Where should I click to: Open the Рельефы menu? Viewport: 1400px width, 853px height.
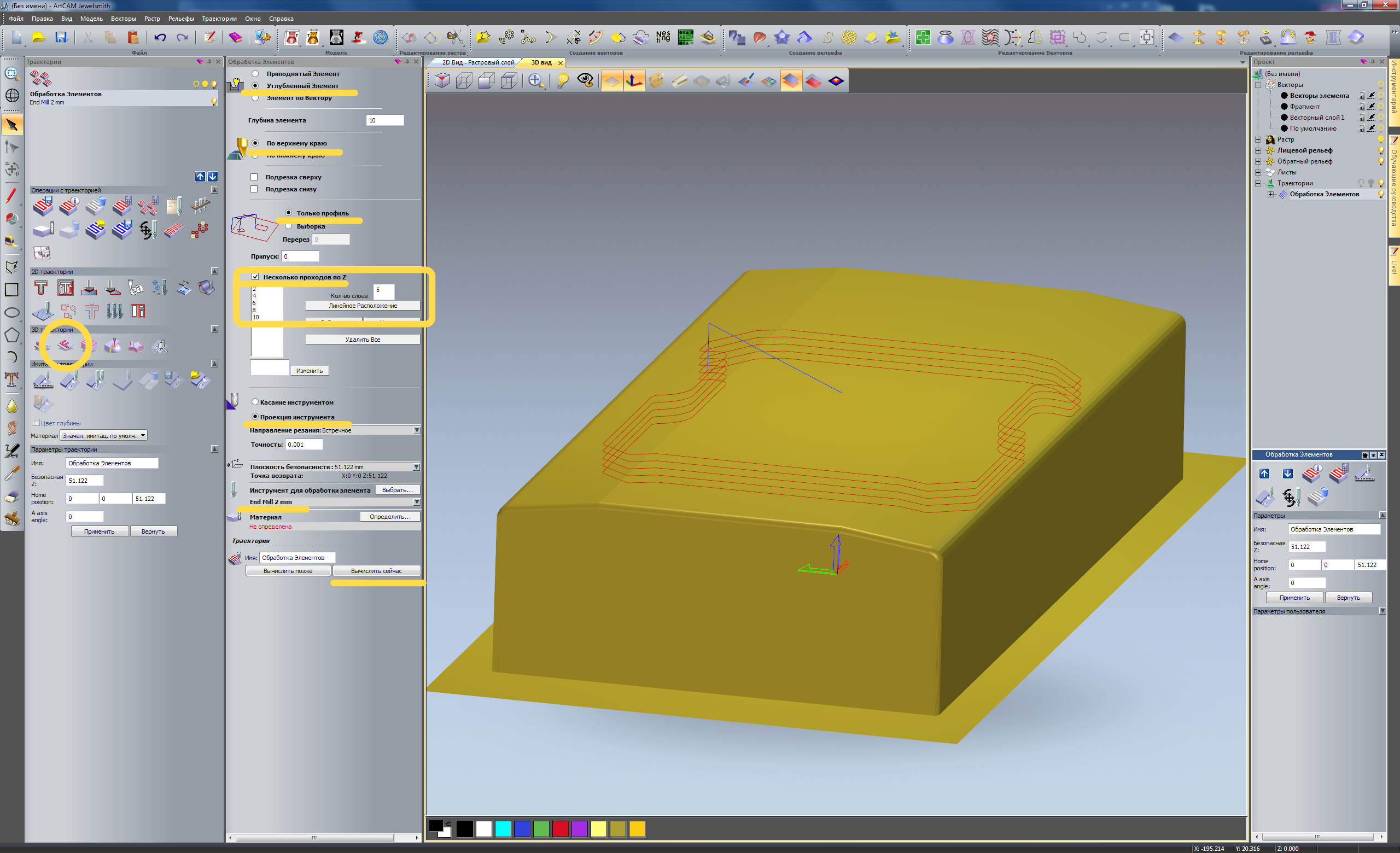coord(180,19)
